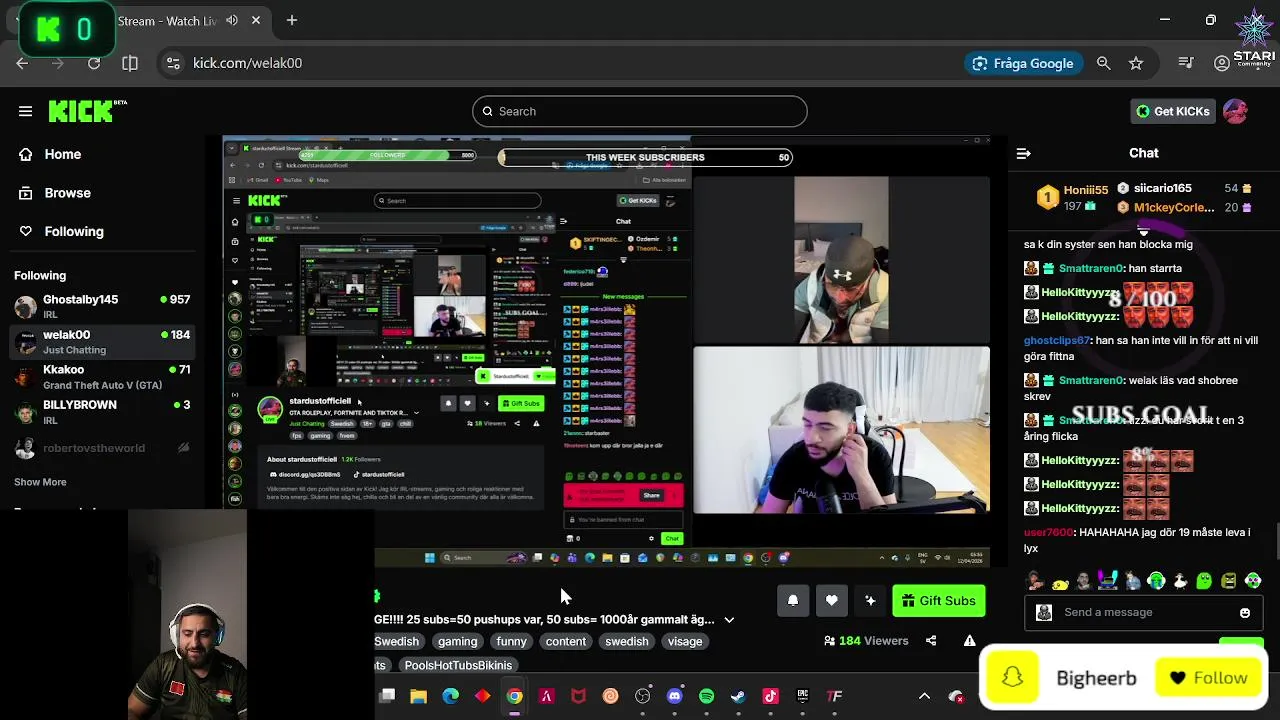Select welak00 channel in Following list
1280x720 pixels.
[102, 341]
